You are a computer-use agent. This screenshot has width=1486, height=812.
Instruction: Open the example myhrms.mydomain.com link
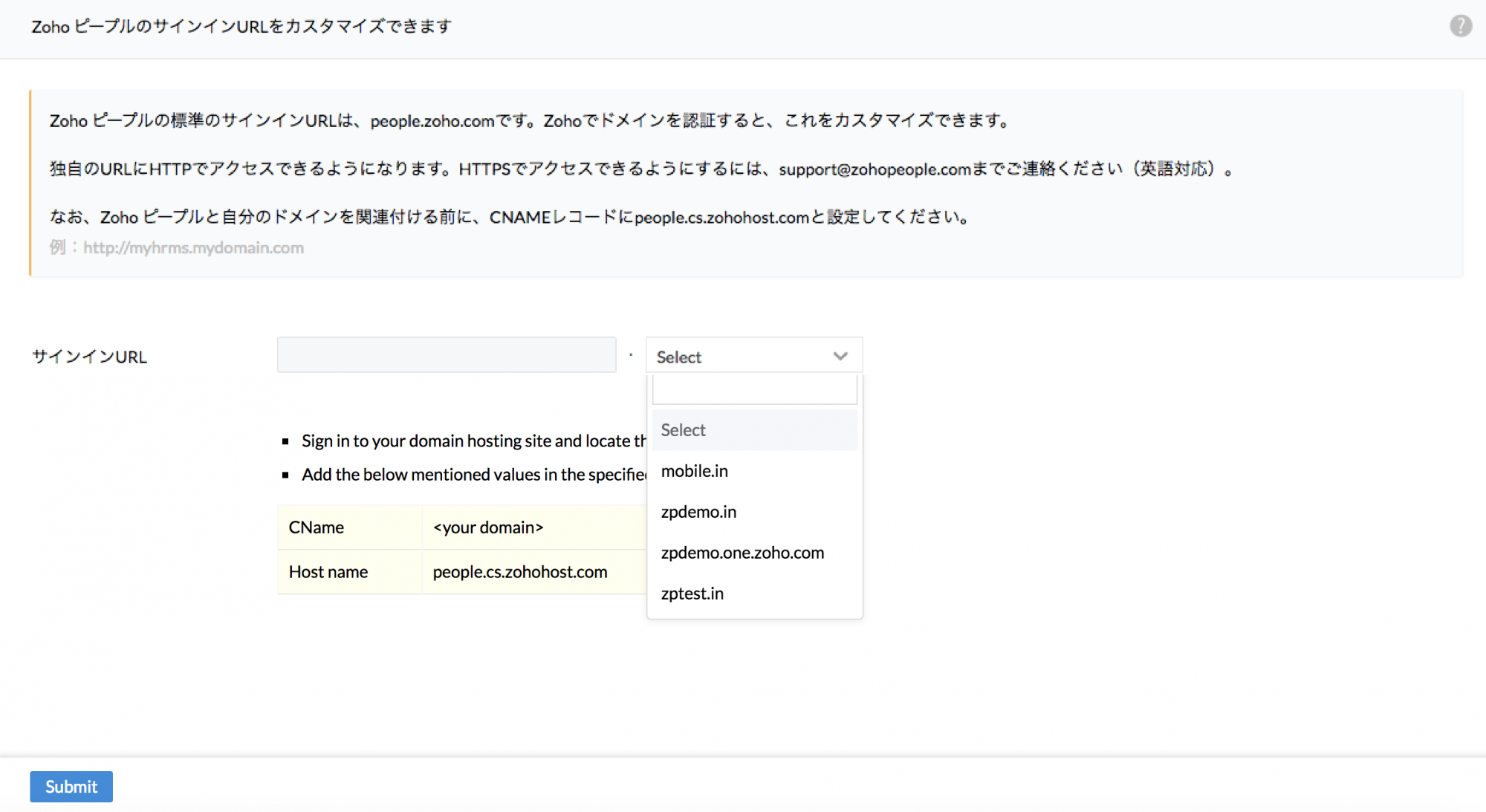coord(193,248)
